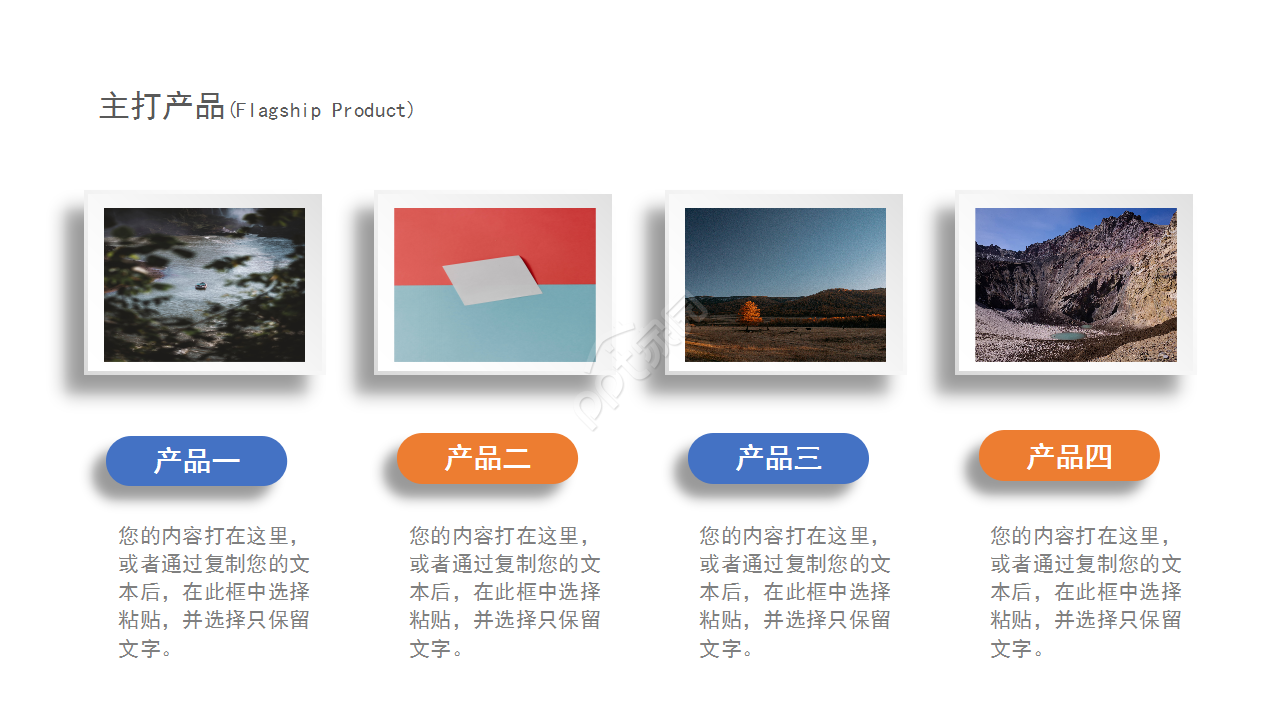
Task: Click the 主打产品 title text
Action: click(x=162, y=106)
